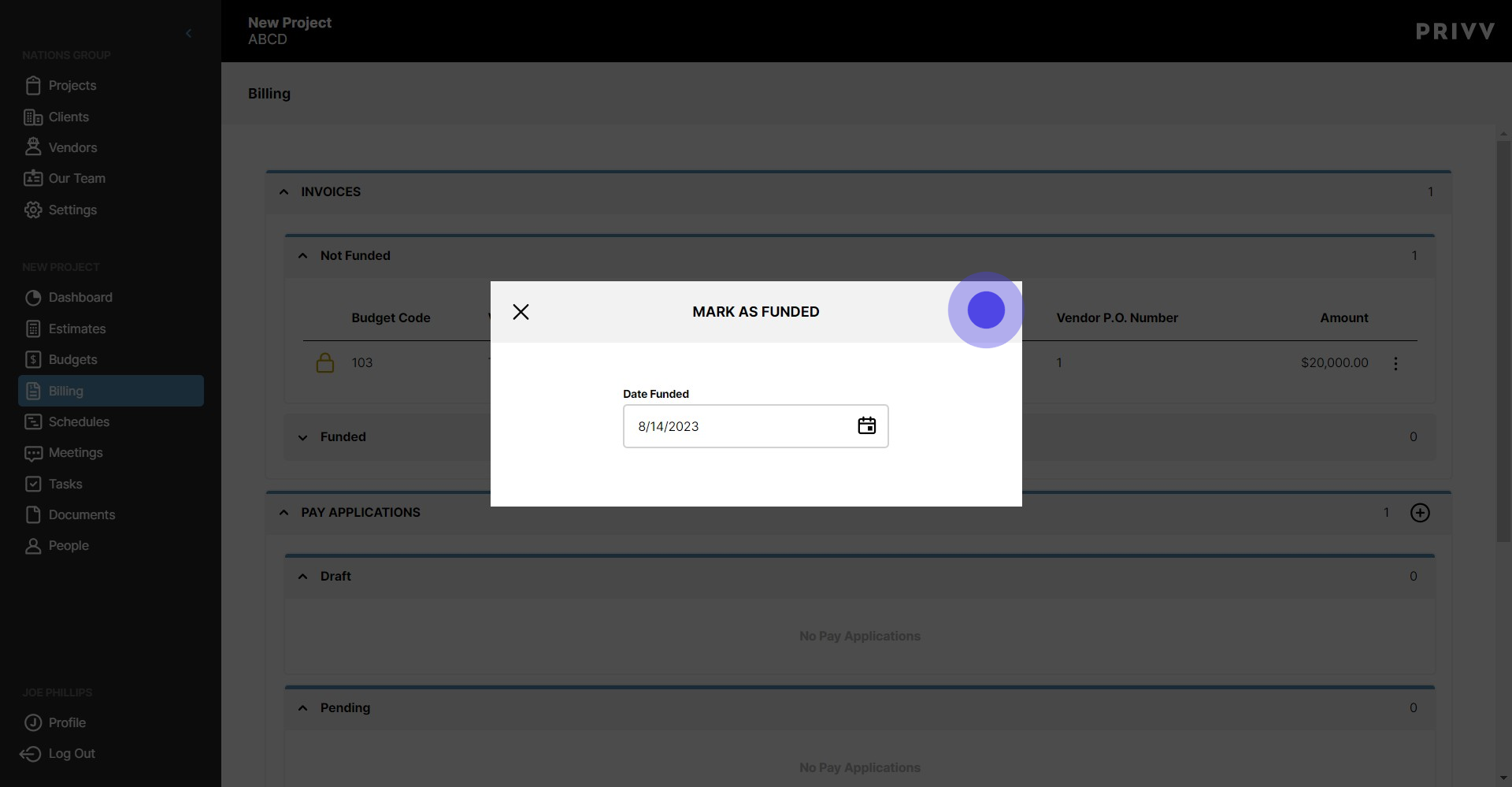The height and width of the screenshot is (787, 1512).
Task: Go to Documents menu item
Action: (x=82, y=514)
